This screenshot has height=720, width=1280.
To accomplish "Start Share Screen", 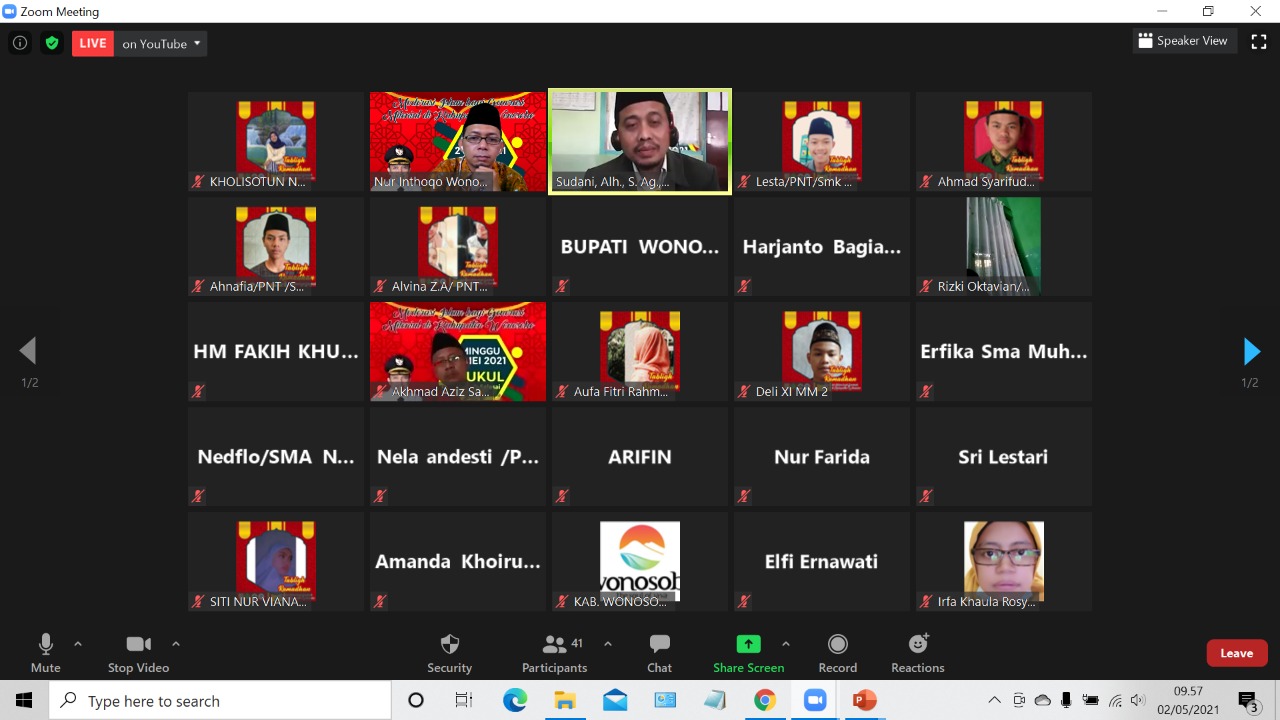I will click(x=748, y=653).
